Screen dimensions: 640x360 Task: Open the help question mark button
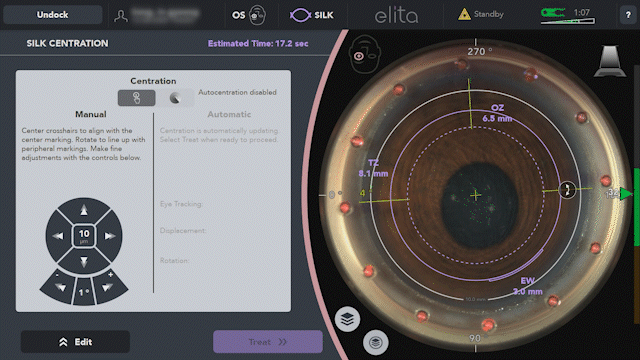pyautogui.click(x=628, y=15)
